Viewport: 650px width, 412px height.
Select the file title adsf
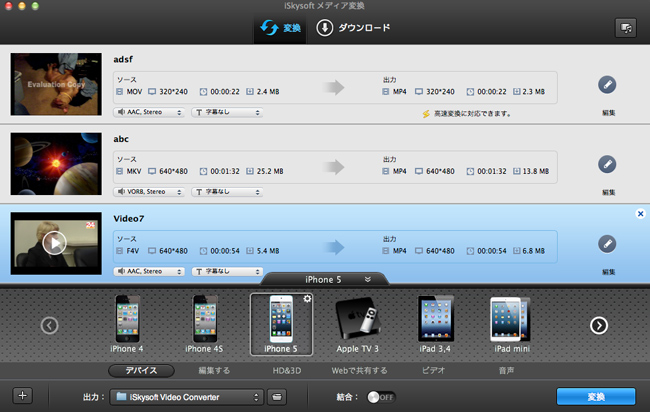tap(123, 59)
